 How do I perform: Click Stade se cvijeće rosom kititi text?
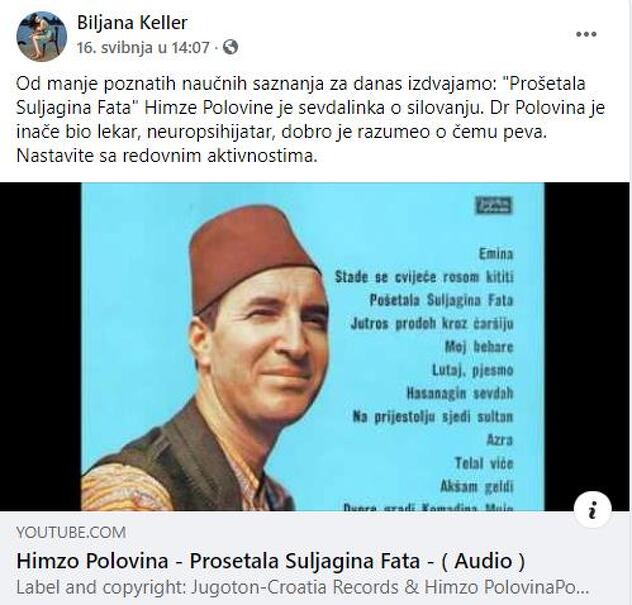[424, 277]
